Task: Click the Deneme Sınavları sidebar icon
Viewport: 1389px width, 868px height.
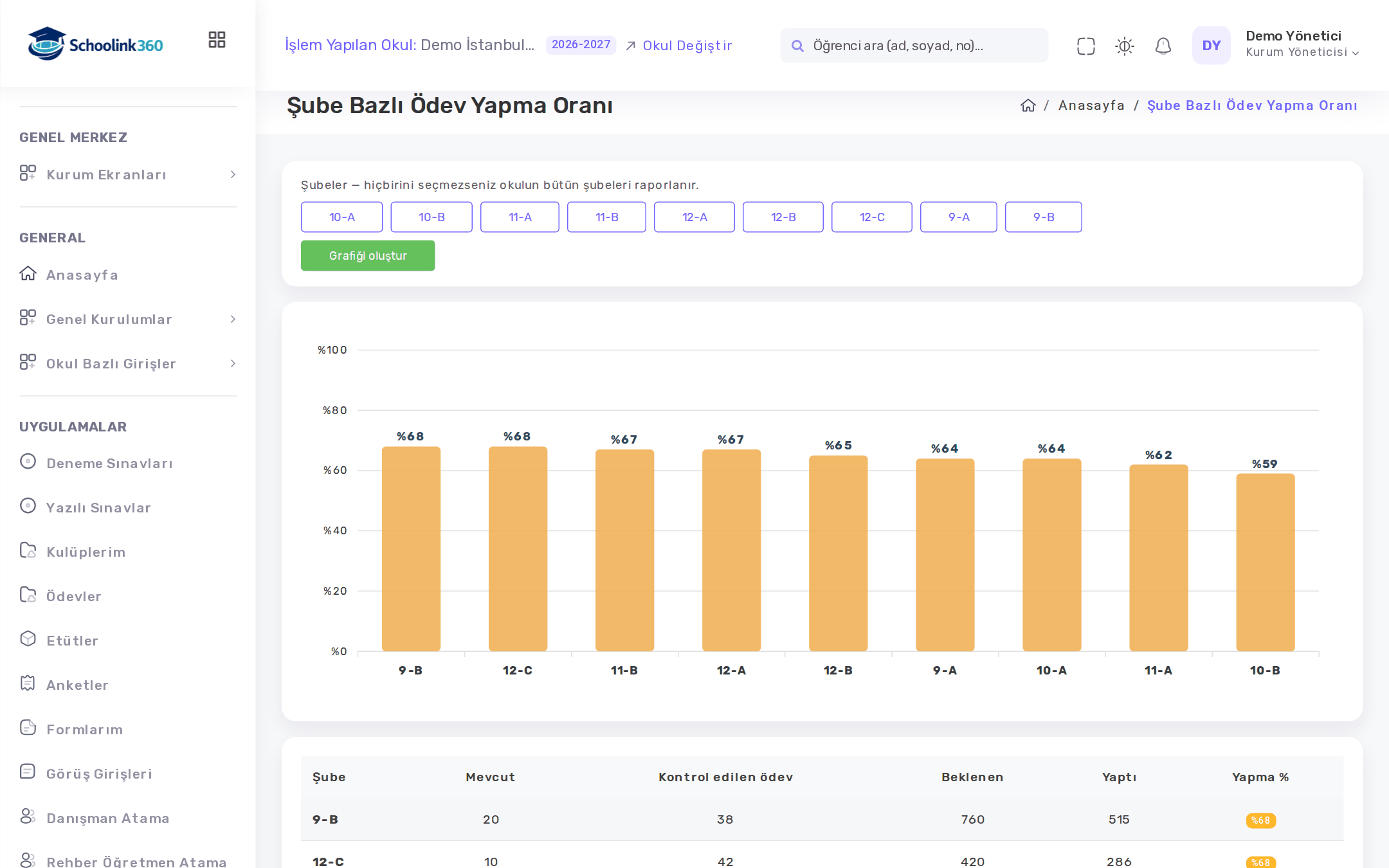Action: click(28, 461)
